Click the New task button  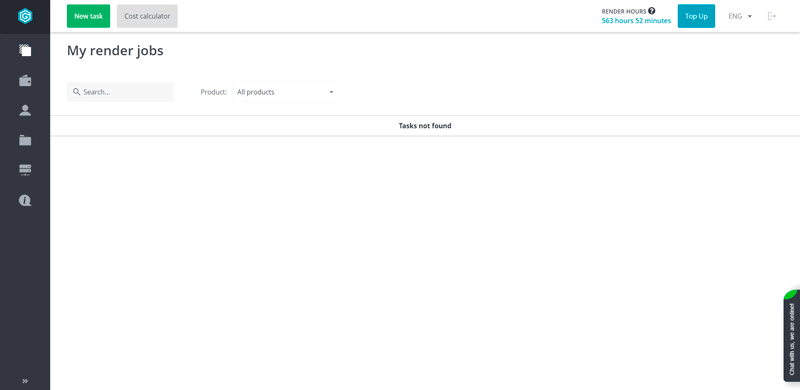coord(88,16)
